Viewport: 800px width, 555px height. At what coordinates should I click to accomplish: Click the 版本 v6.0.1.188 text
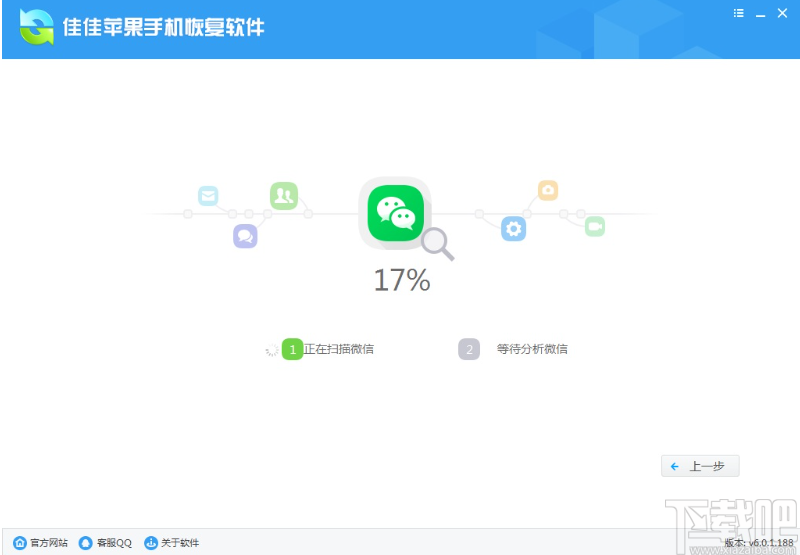pyautogui.click(x=759, y=543)
